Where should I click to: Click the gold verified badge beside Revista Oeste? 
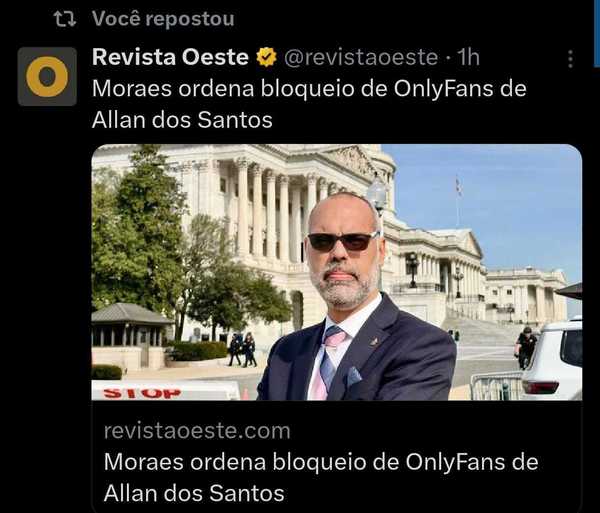(266, 57)
